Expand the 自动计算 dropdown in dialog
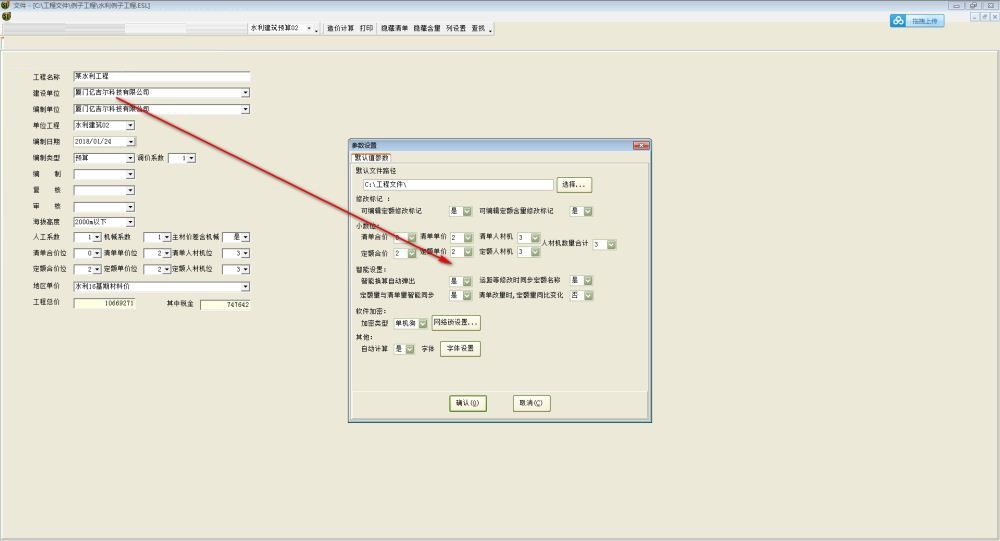This screenshot has height=541, width=1000. tap(409, 349)
